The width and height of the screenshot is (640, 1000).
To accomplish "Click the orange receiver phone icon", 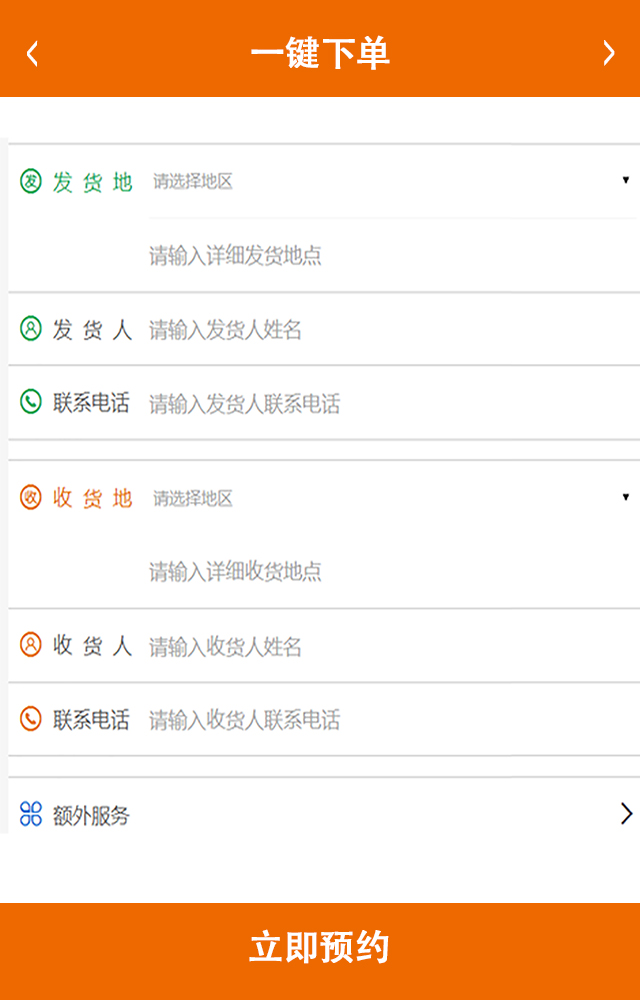I will [x=31, y=719].
